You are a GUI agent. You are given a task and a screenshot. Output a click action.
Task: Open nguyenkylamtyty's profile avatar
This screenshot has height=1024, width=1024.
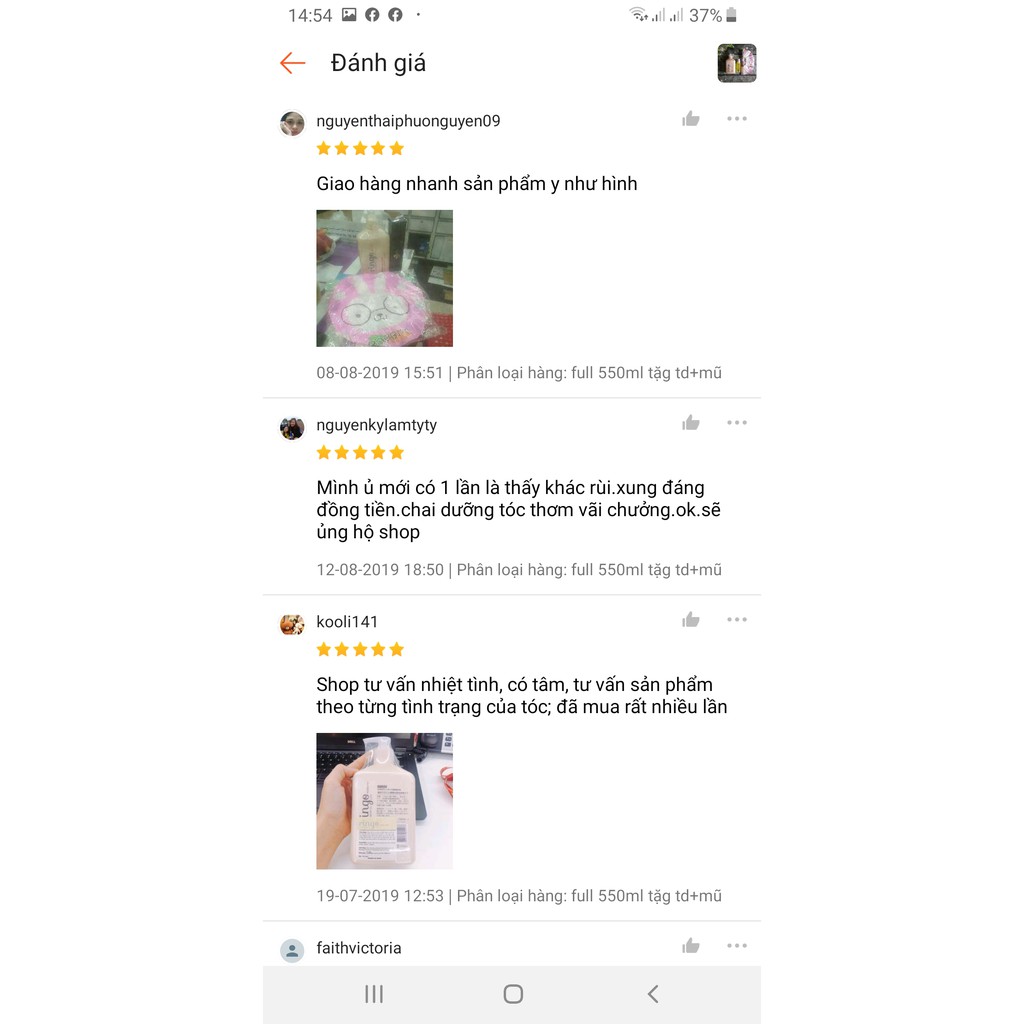pos(292,428)
